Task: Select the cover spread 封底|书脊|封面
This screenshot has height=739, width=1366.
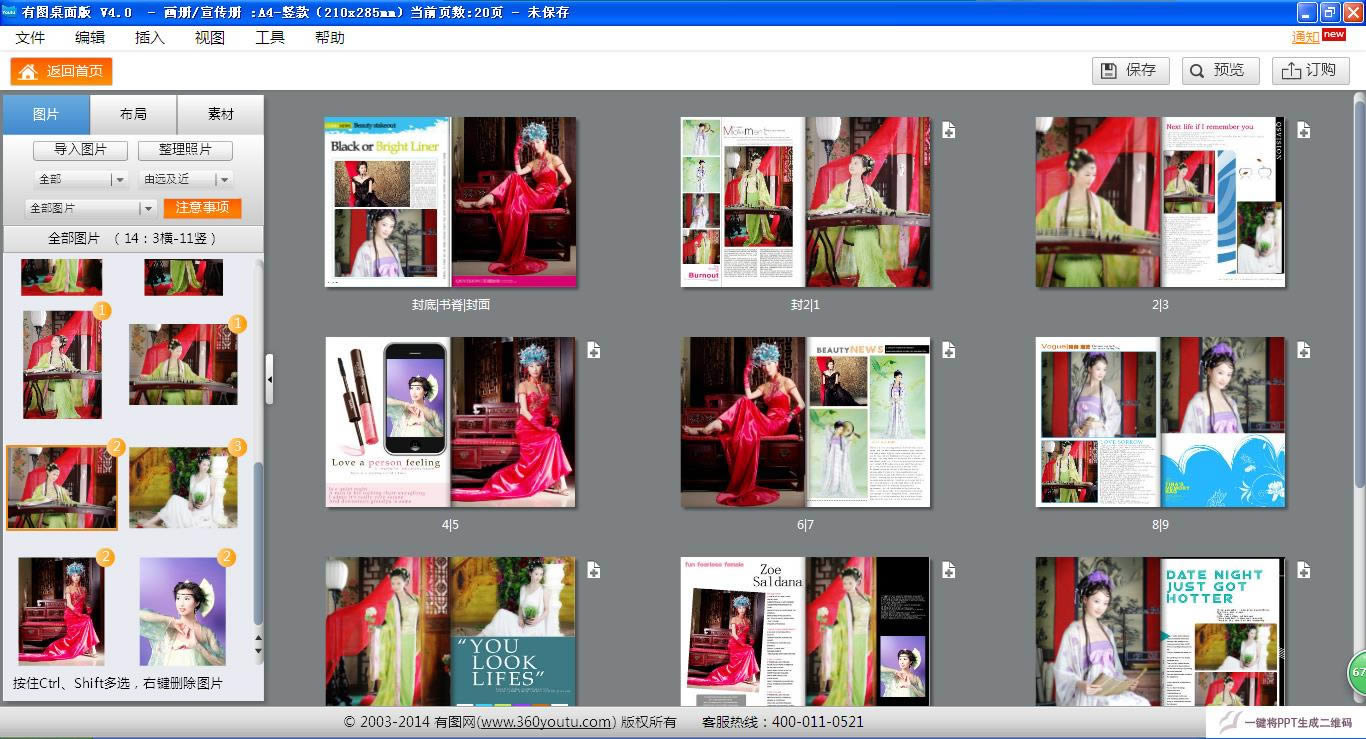Action: click(x=451, y=202)
